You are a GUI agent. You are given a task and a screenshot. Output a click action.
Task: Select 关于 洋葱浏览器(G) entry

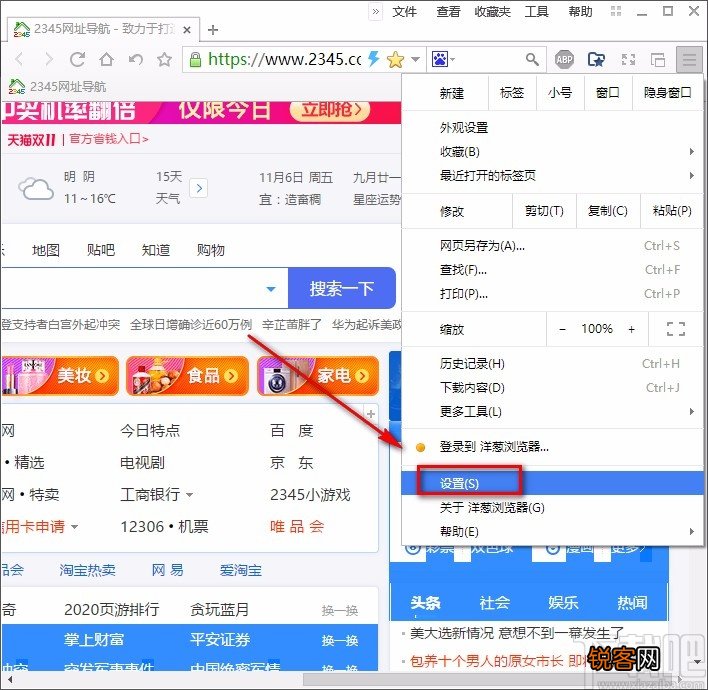[552, 508]
